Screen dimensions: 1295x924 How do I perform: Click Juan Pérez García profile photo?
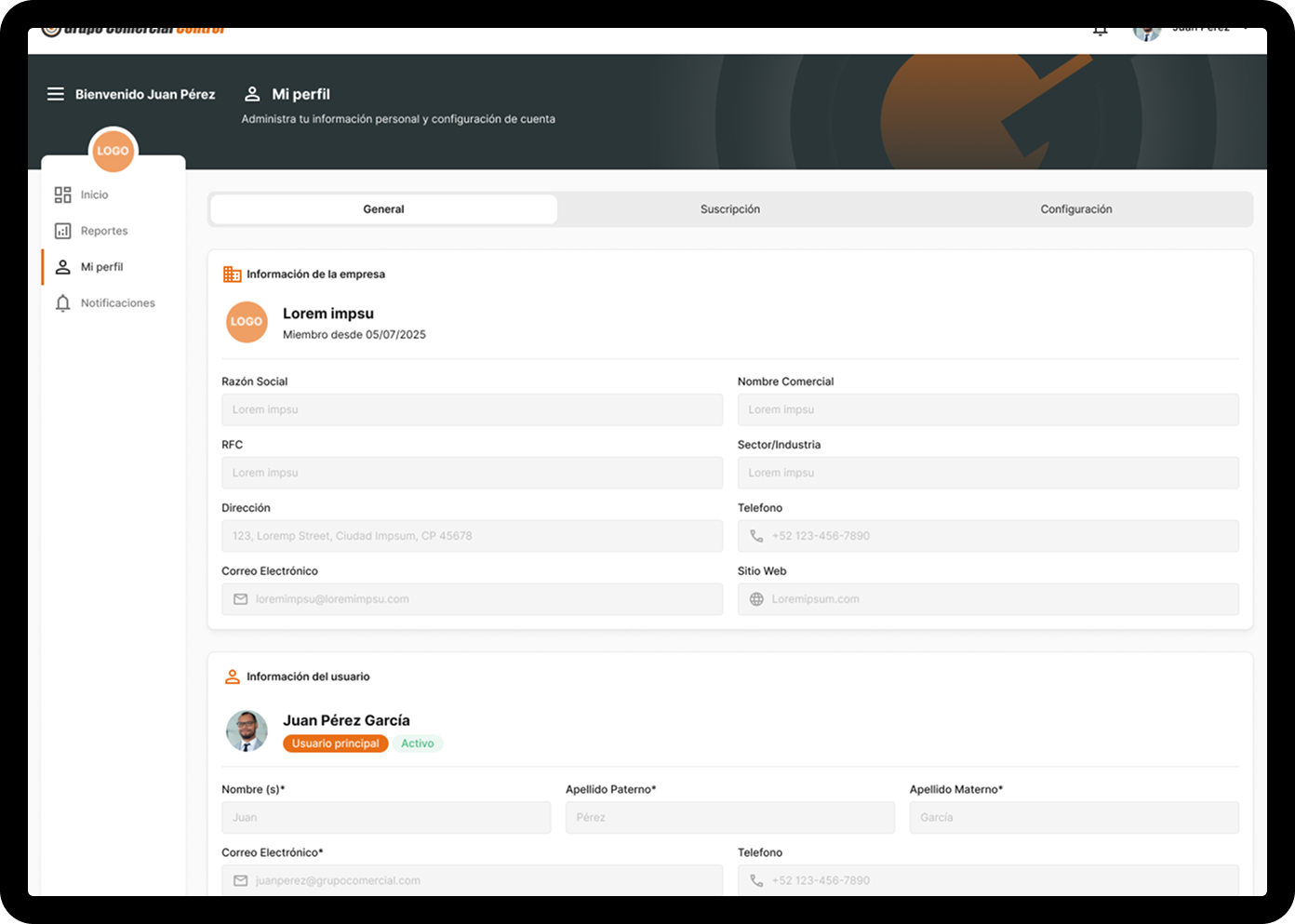coord(247,730)
